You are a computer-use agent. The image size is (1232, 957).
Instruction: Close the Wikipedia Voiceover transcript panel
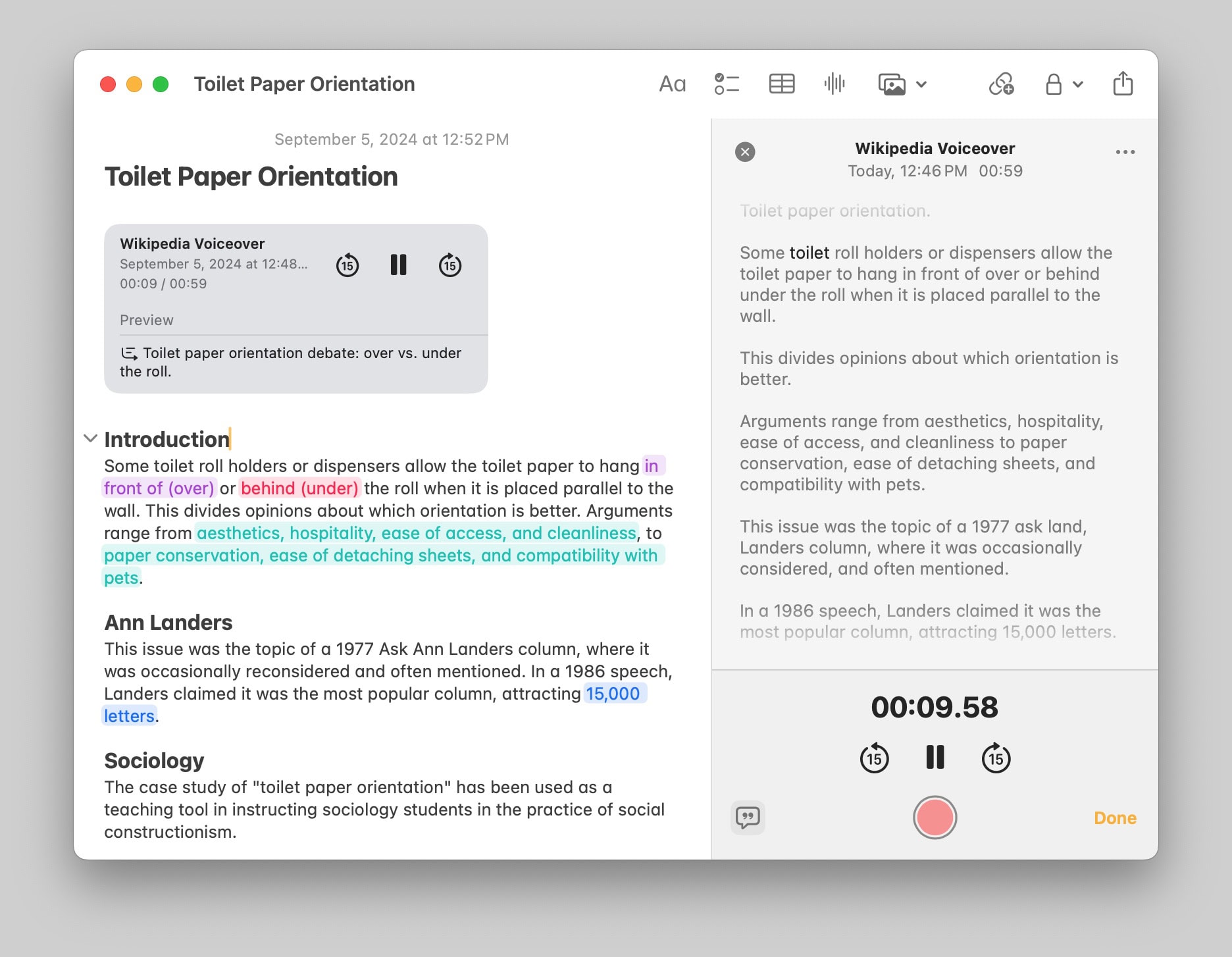coord(745,152)
